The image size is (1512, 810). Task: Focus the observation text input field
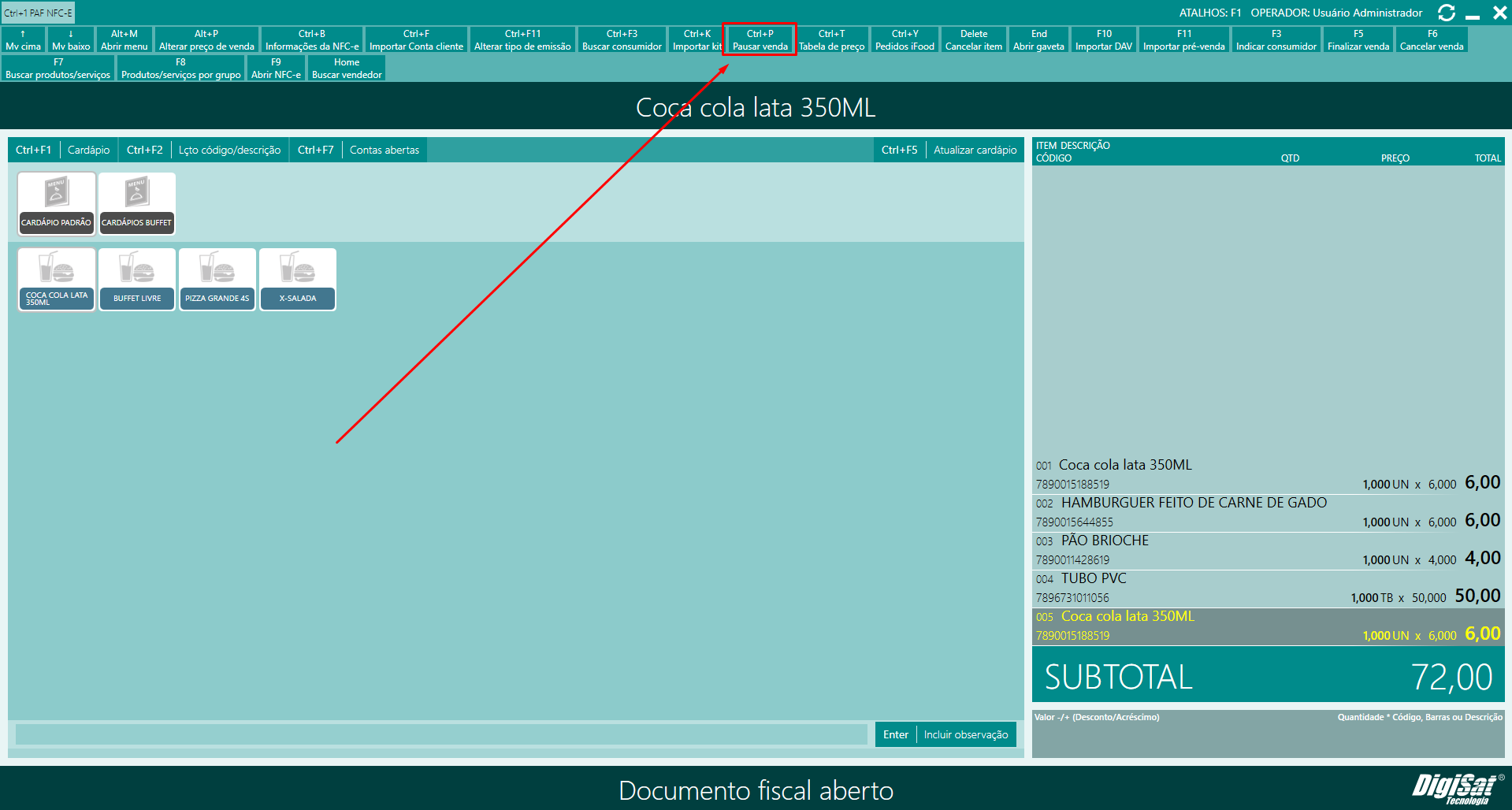tap(441, 734)
